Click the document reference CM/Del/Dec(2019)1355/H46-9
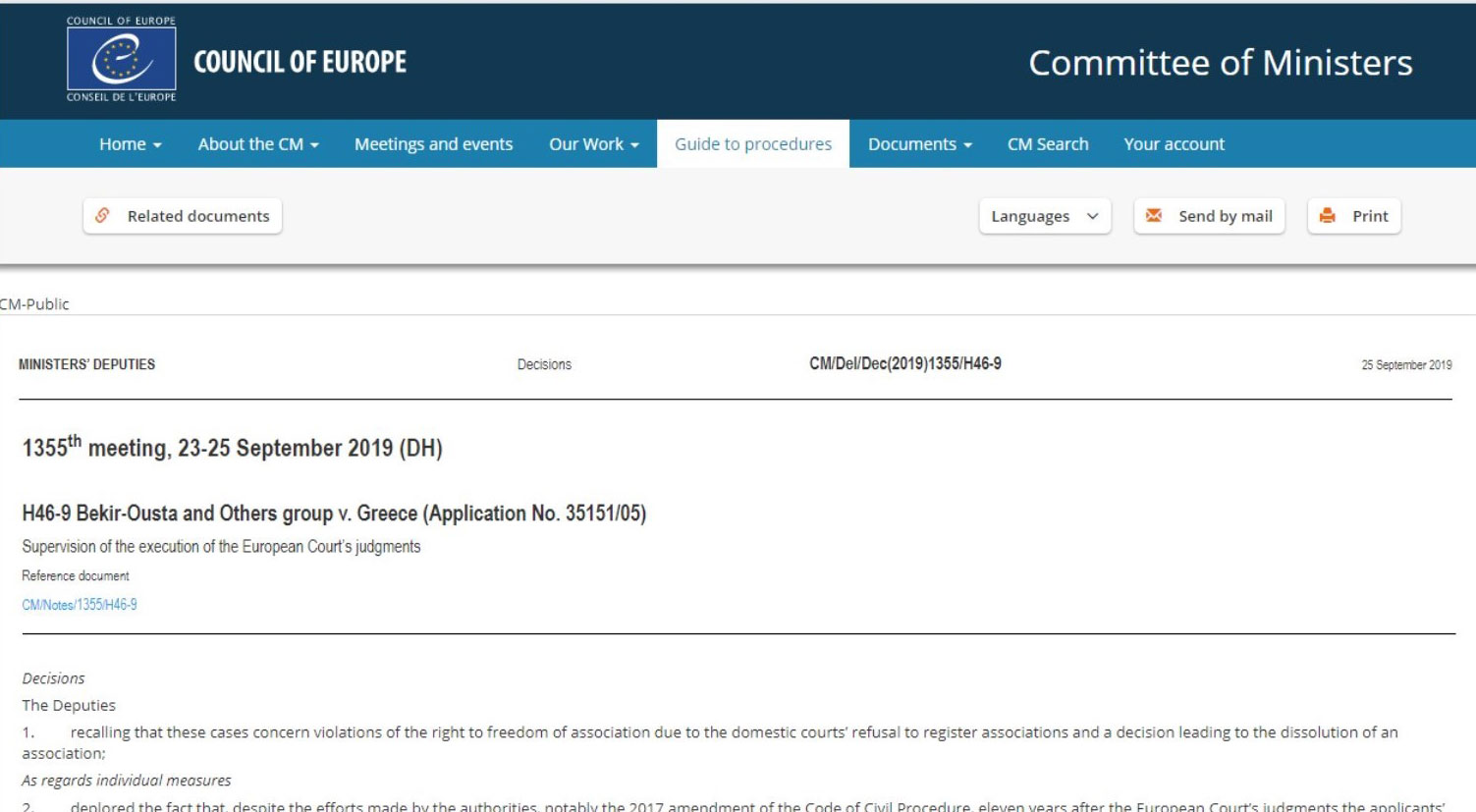This screenshot has width=1476, height=812. tap(904, 364)
